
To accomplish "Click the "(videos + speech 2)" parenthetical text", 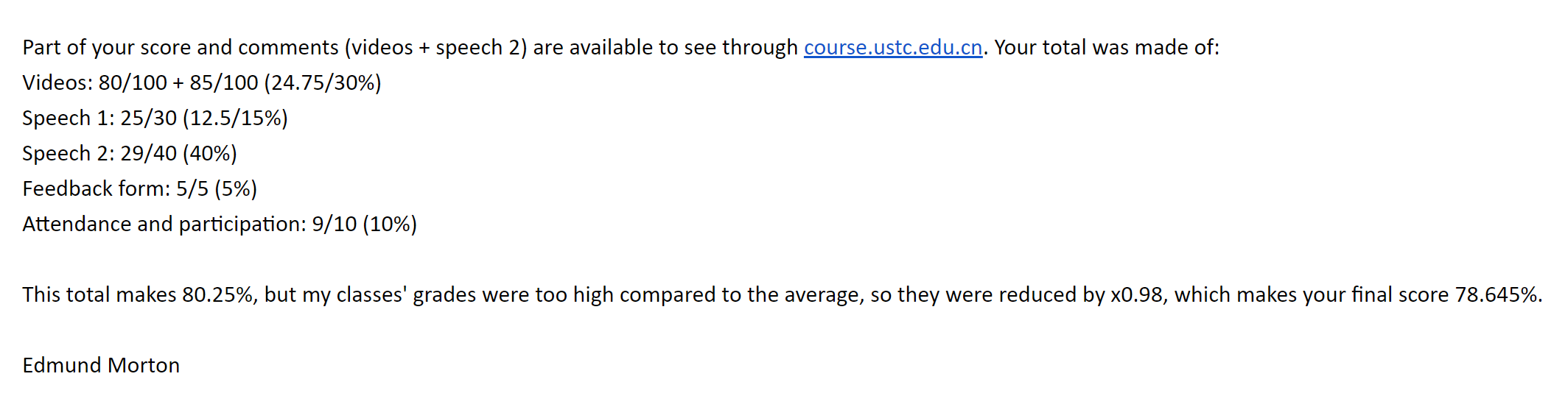I will tap(435, 48).
